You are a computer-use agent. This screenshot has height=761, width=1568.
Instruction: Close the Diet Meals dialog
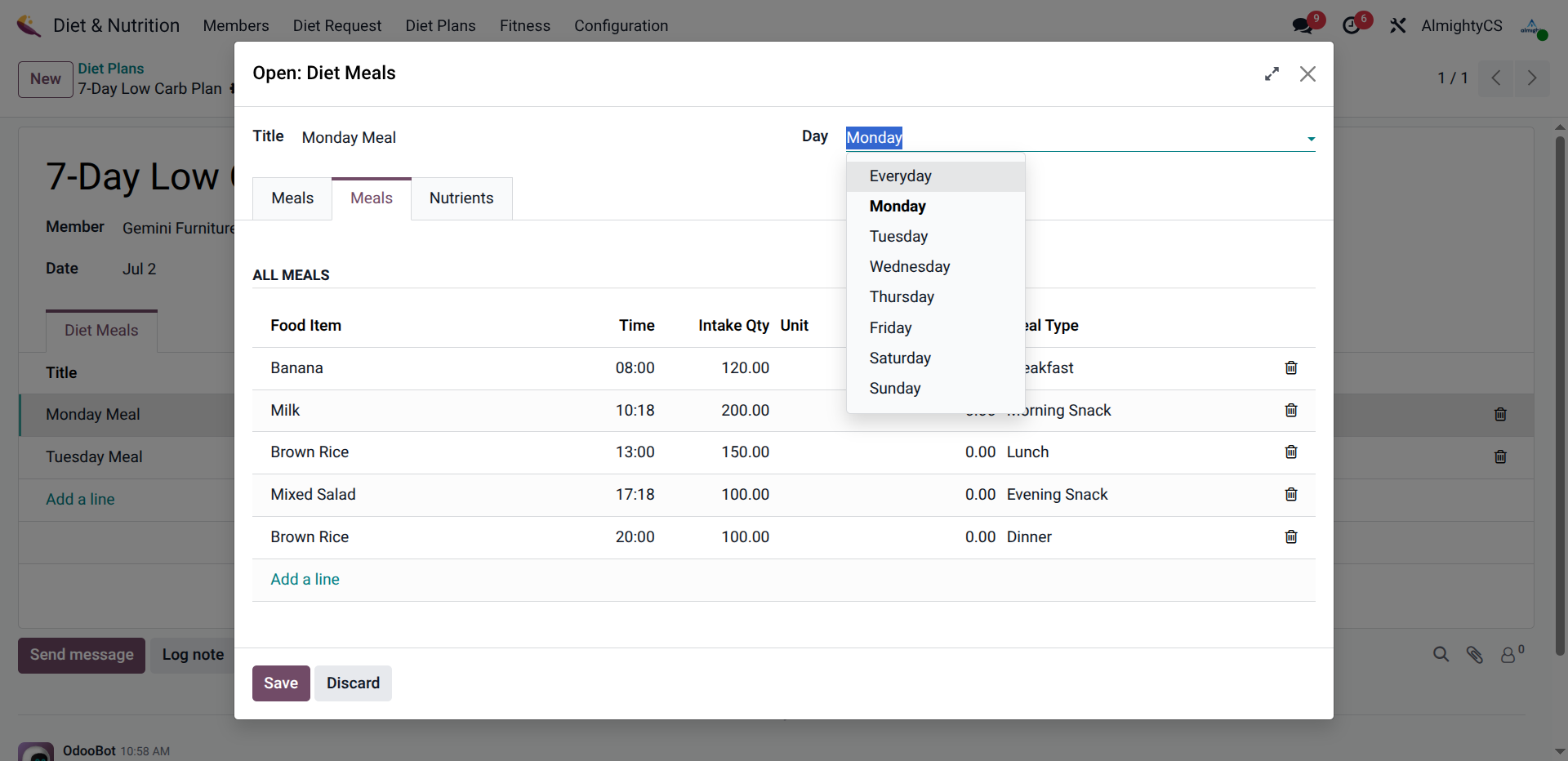(1307, 74)
